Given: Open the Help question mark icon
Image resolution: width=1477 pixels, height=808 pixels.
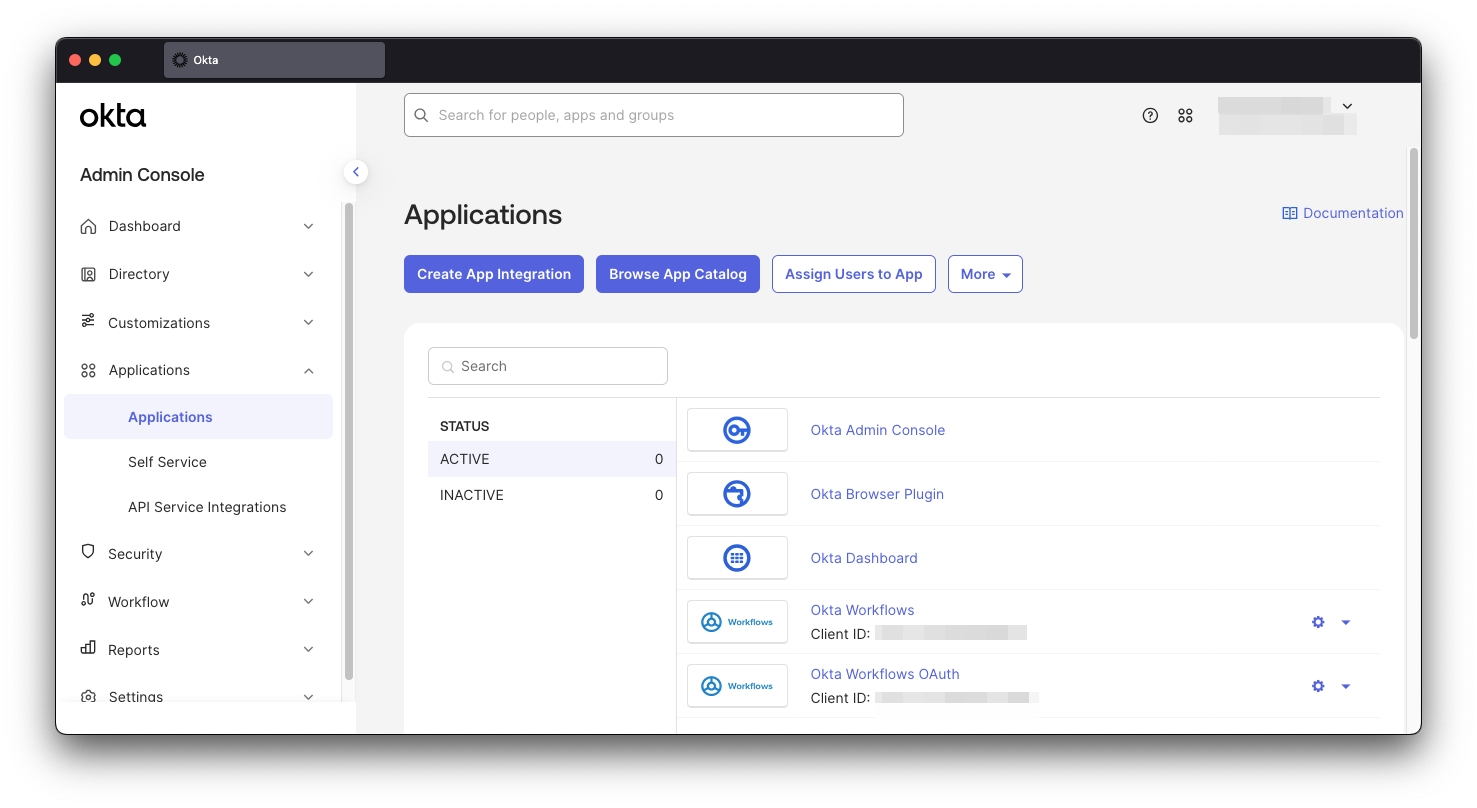Looking at the screenshot, I should [x=1149, y=115].
